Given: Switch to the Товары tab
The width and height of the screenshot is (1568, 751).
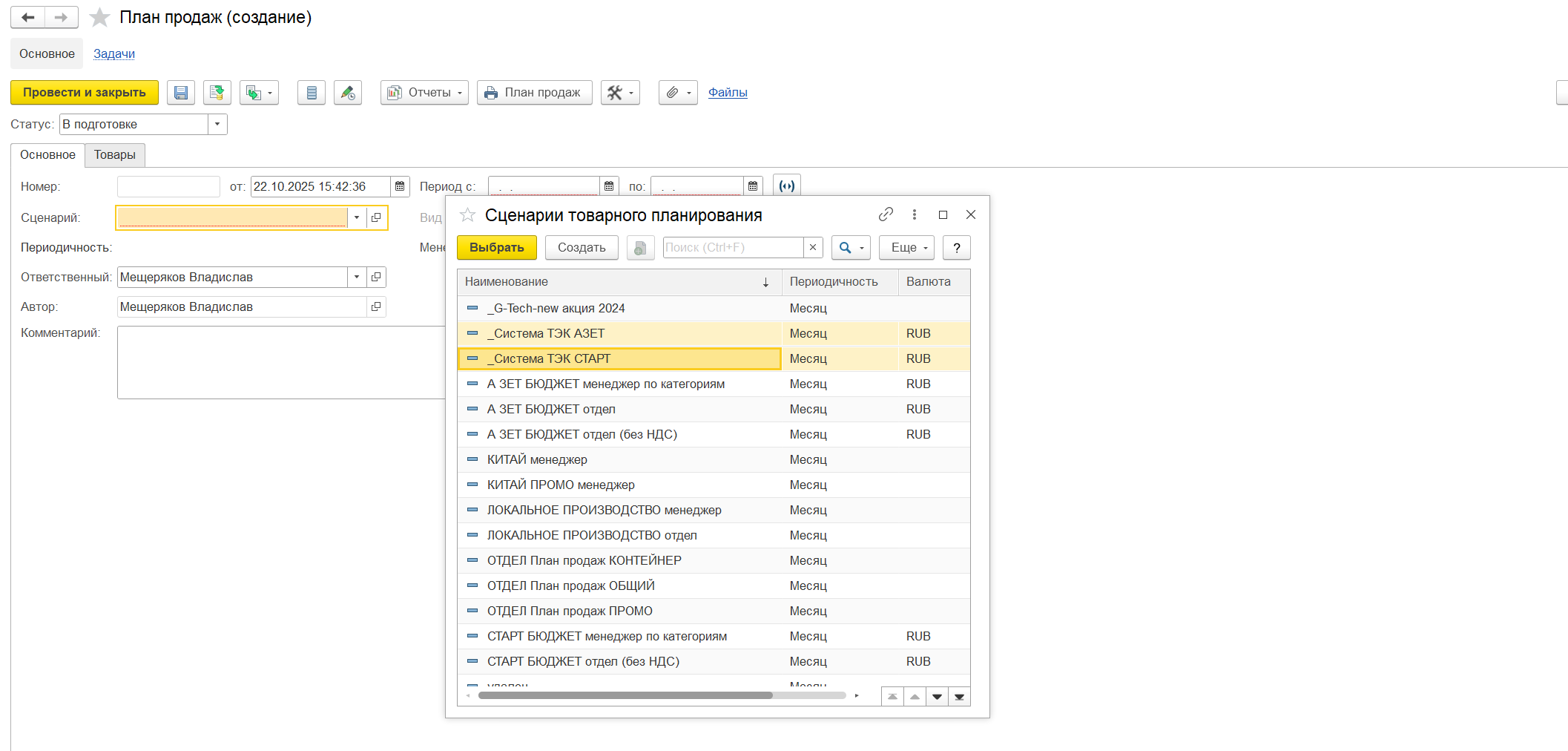Looking at the screenshot, I should 115,155.
